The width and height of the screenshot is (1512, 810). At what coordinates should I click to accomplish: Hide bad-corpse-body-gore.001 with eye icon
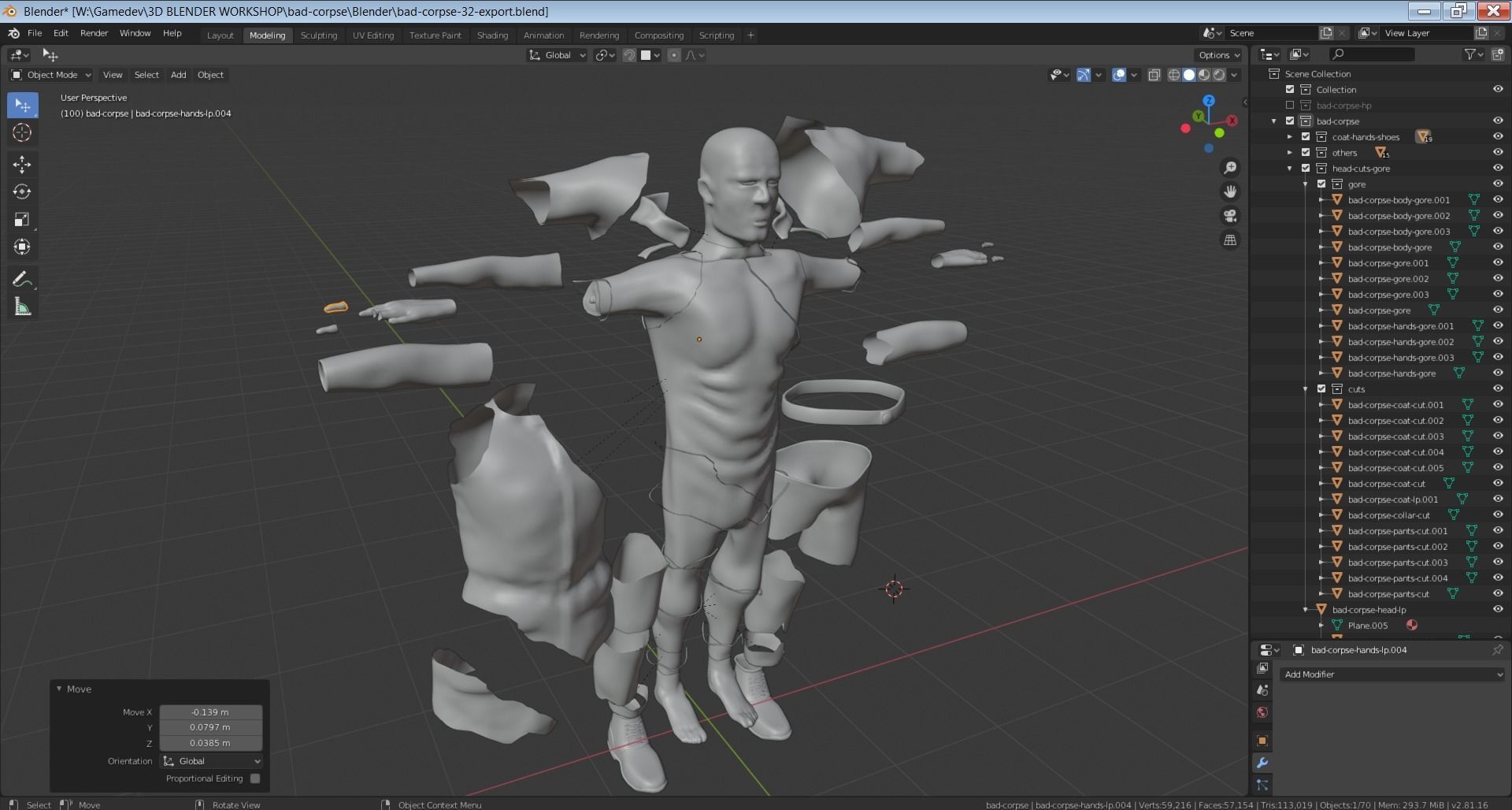coord(1498,200)
